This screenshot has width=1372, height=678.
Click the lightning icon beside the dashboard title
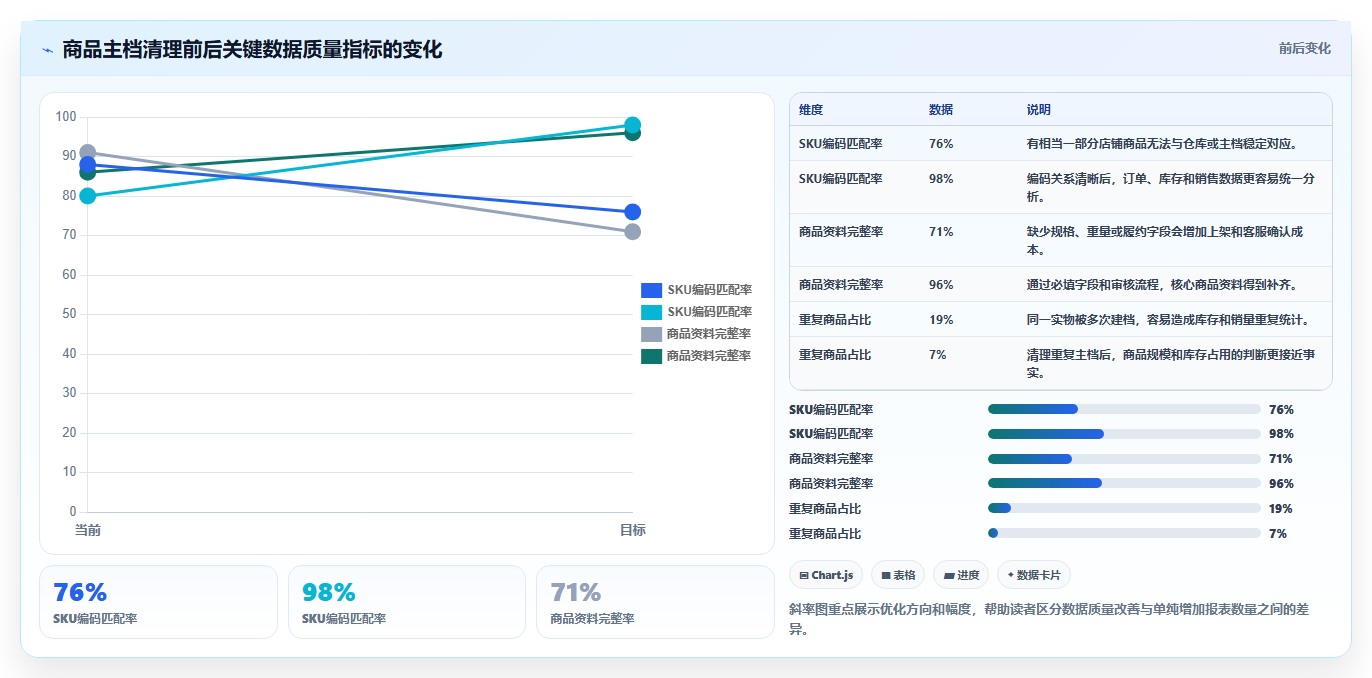pos(48,50)
